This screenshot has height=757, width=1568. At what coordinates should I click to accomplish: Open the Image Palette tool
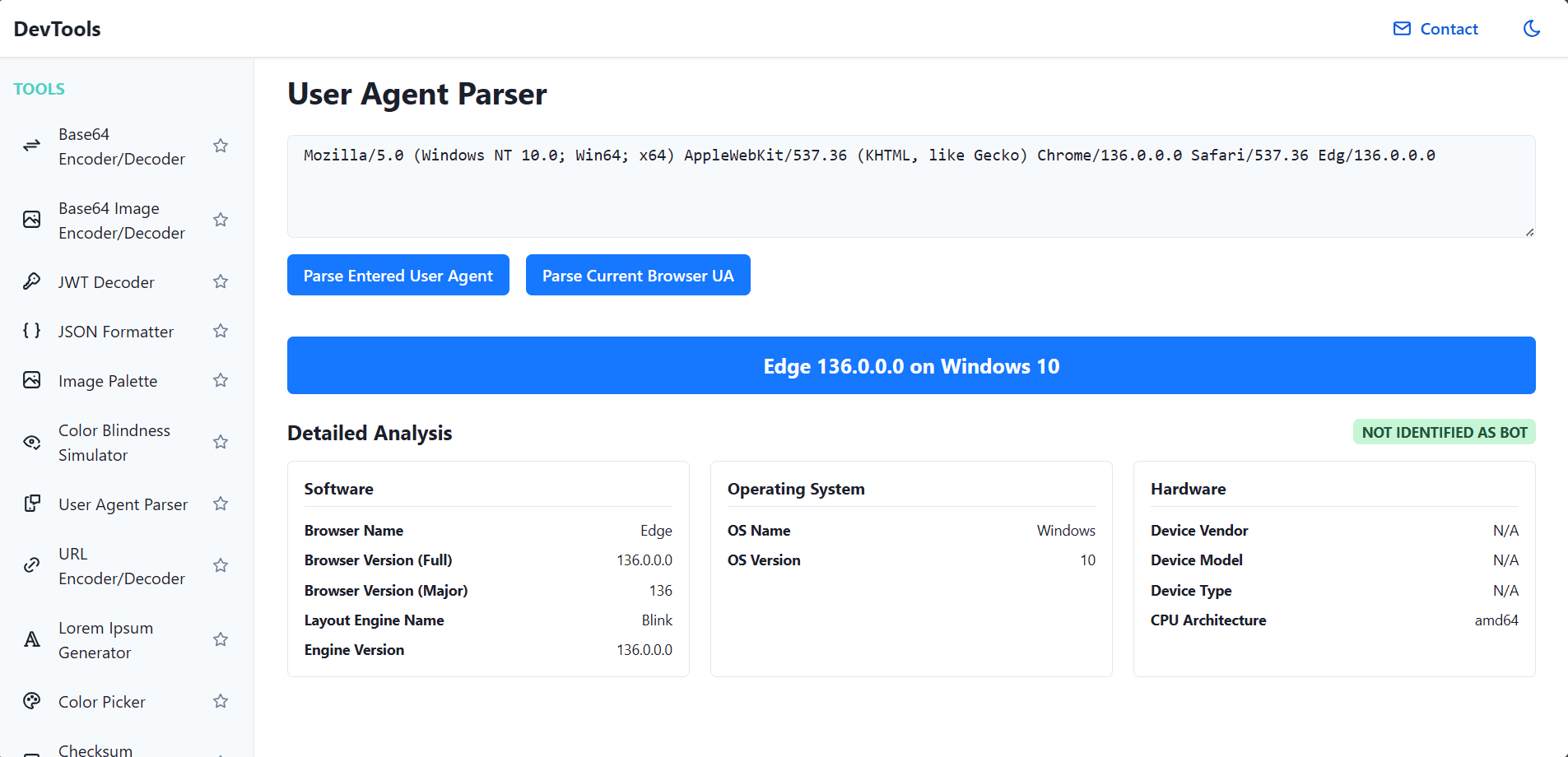(x=108, y=381)
